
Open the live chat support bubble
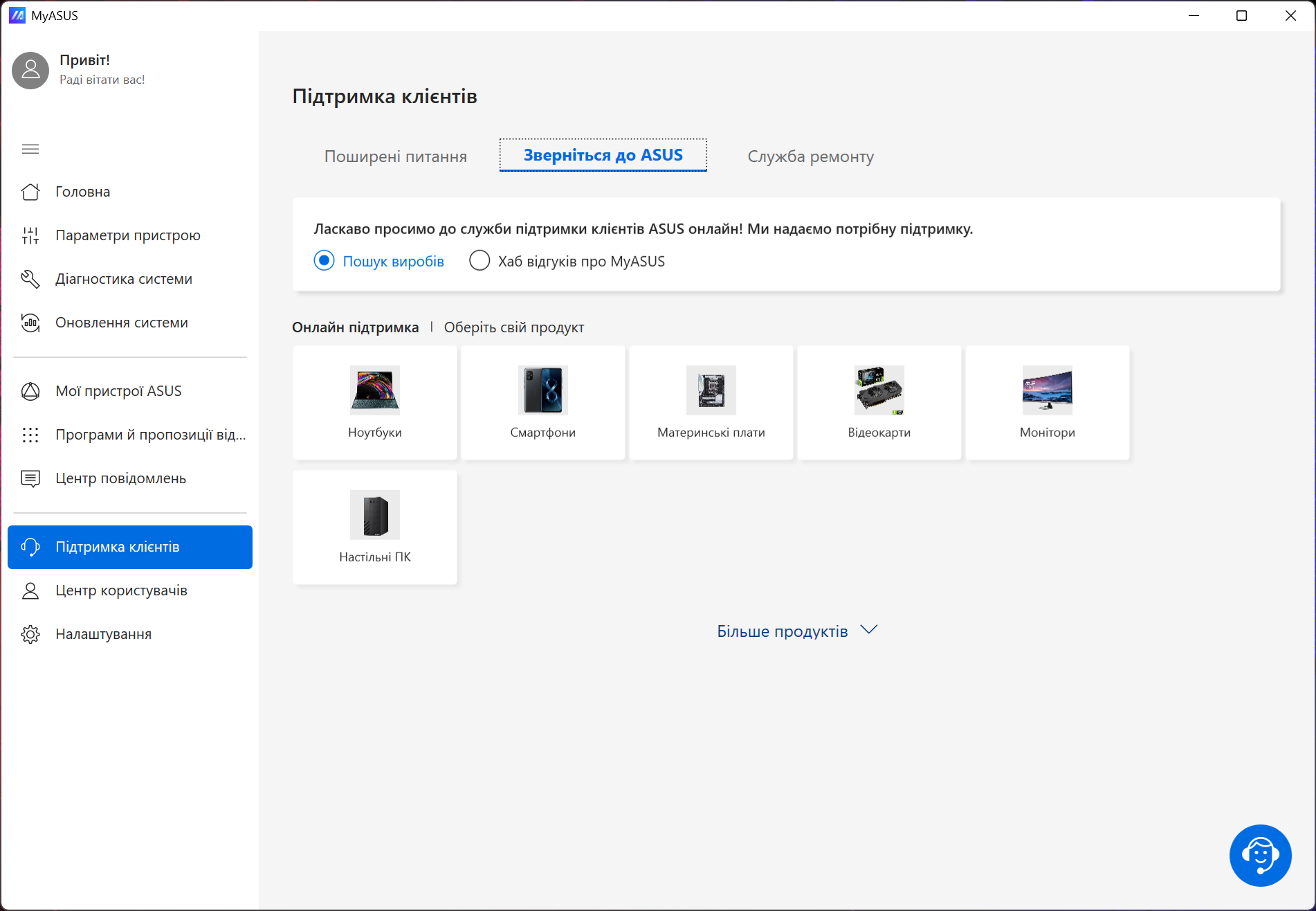(x=1260, y=855)
